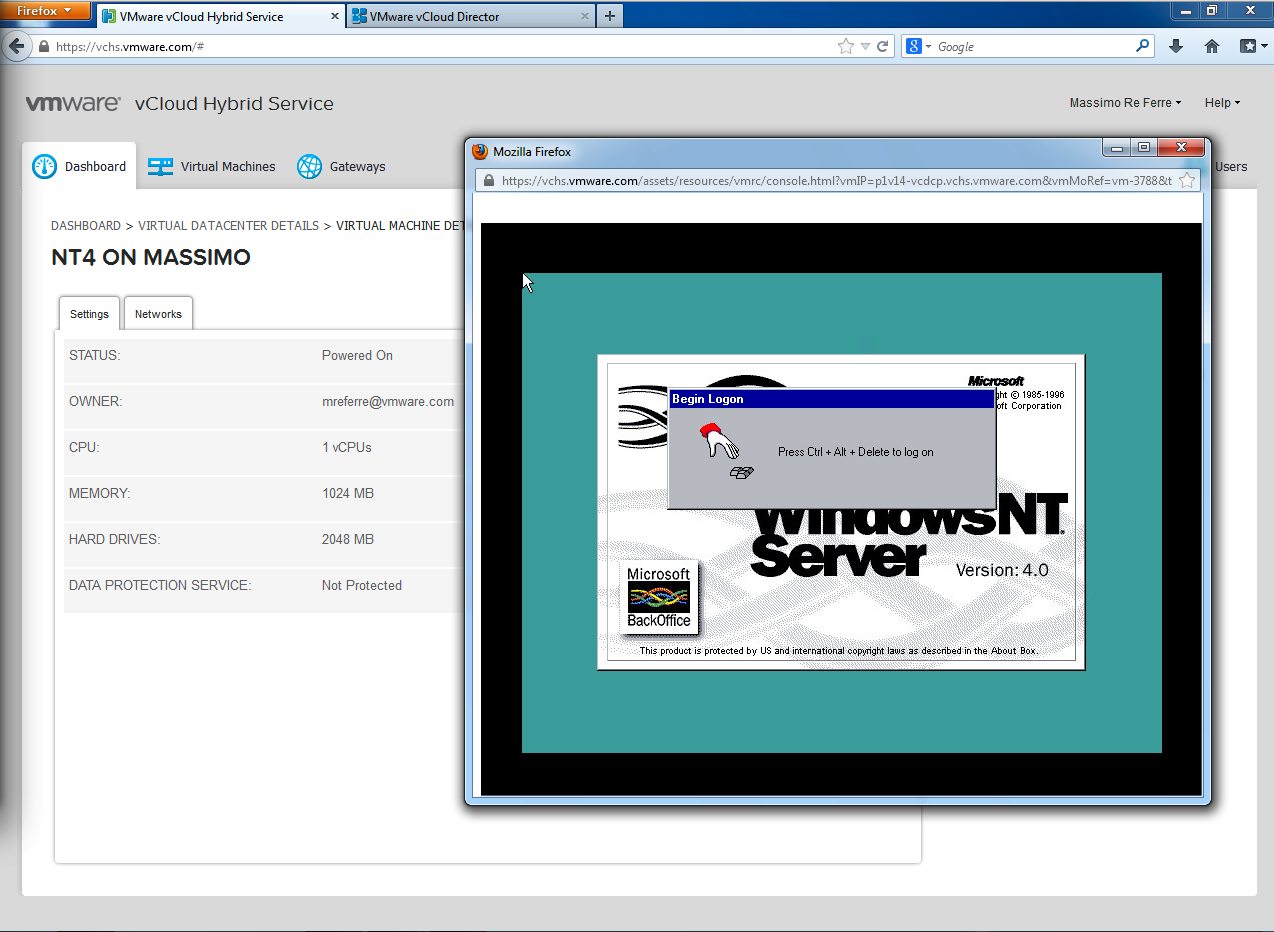Viewport: 1274px width, 932px height.
Task: Switch to the VMware vCloud Hybrid Service tab
Action: pyautogui.click(x=222, y=16)
